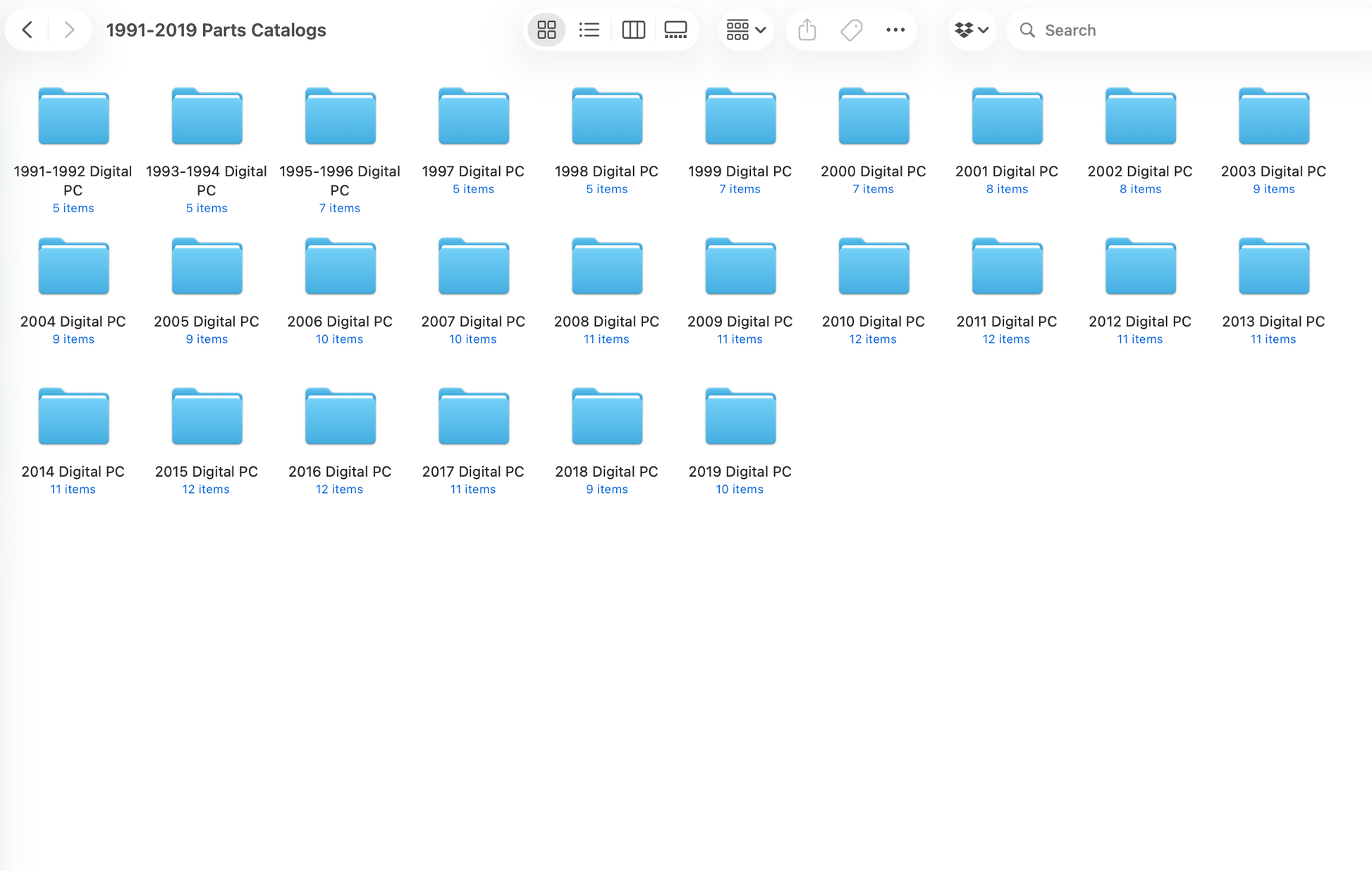1372x871 pixels.
Task: Click the Edit Tags icon
Action: [851, 30]
